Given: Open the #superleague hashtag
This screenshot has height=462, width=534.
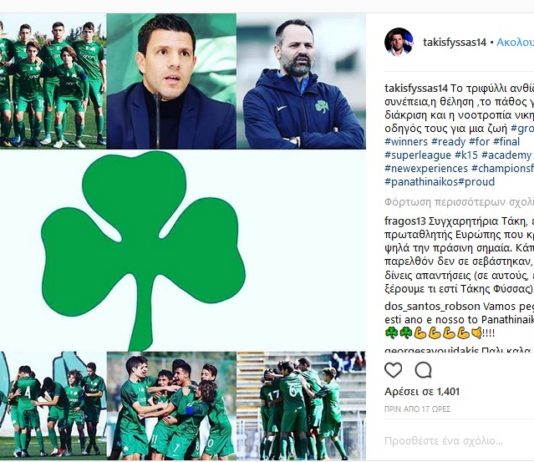Looking at the screenshot, I should pos(418,155).
